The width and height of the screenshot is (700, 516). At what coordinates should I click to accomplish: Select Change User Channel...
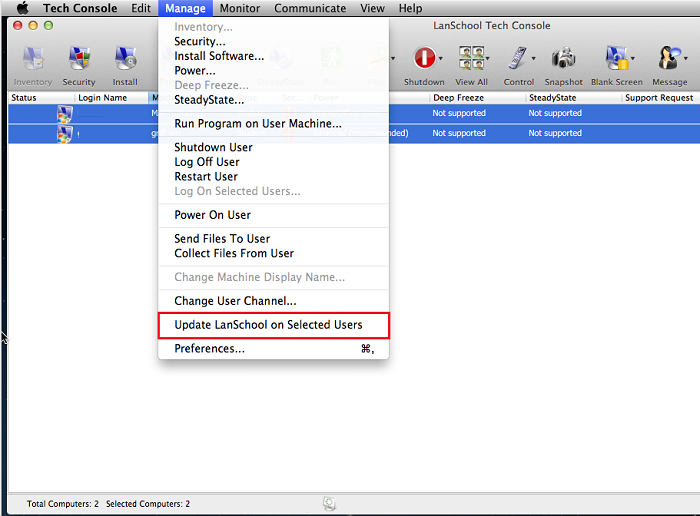click(273, 301)
